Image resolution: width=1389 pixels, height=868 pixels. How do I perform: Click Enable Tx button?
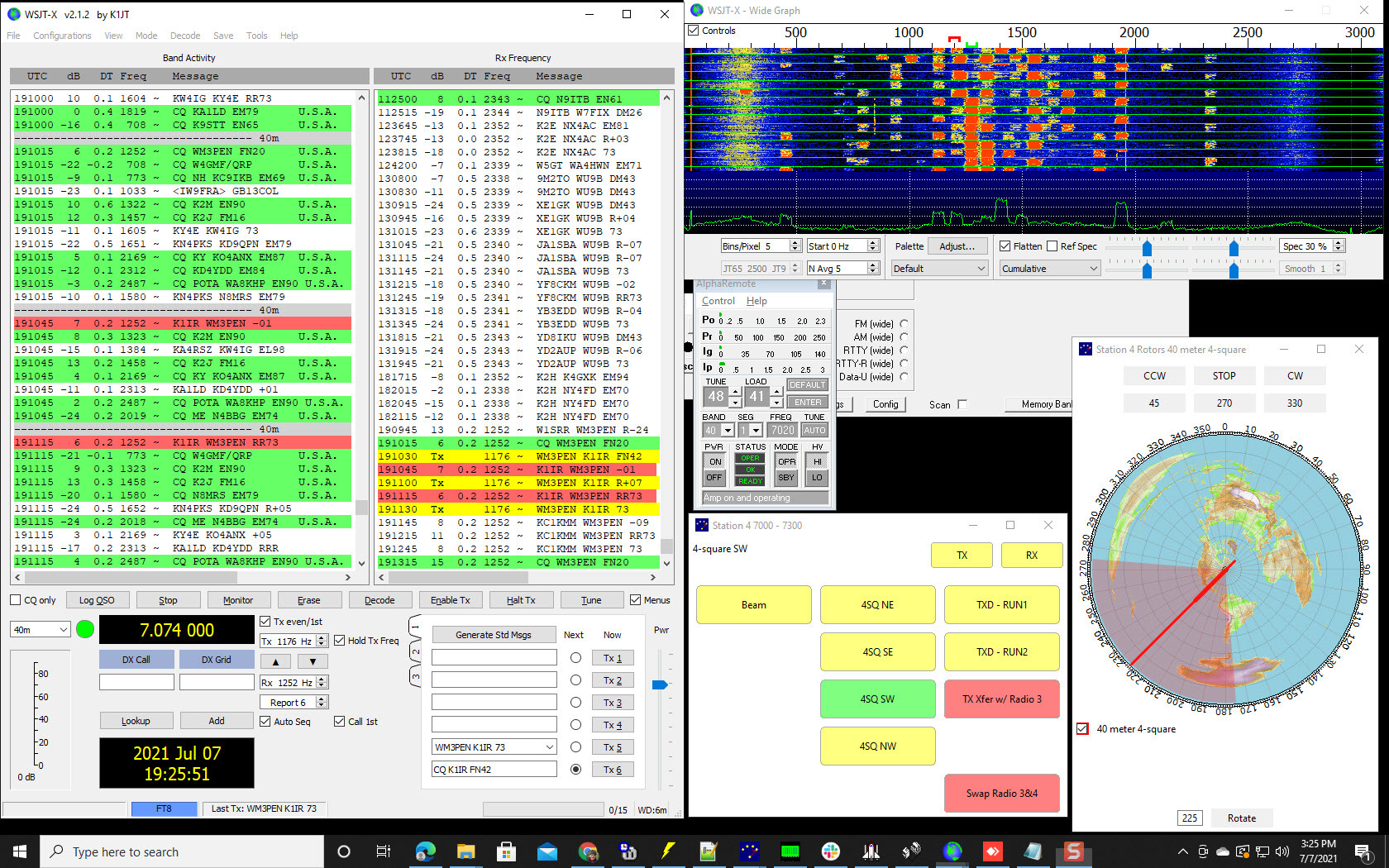pyautogui.click(x=450, y=600)
